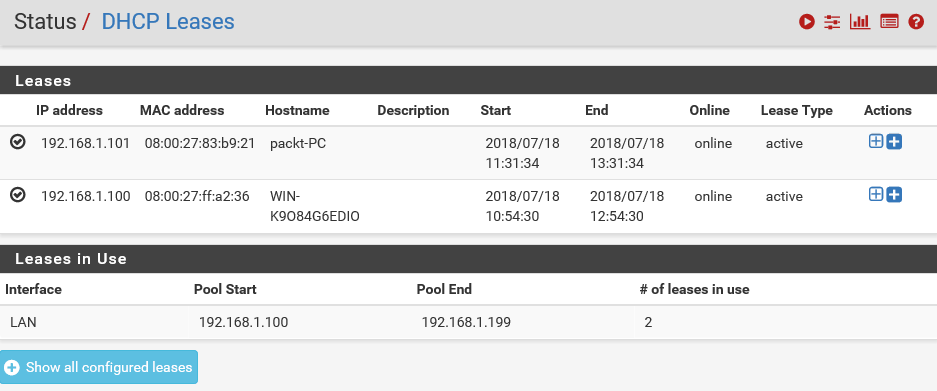The width and height of the screenshot is (937, 391).
Task: Sort leases by IP address column
Action: 69,110
